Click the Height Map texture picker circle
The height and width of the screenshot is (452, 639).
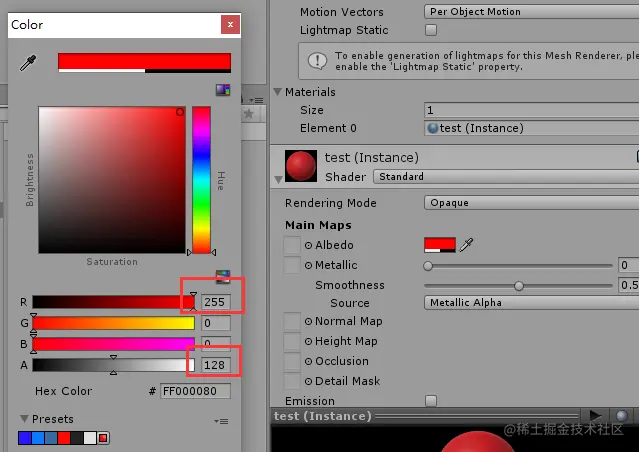[308, 342]
